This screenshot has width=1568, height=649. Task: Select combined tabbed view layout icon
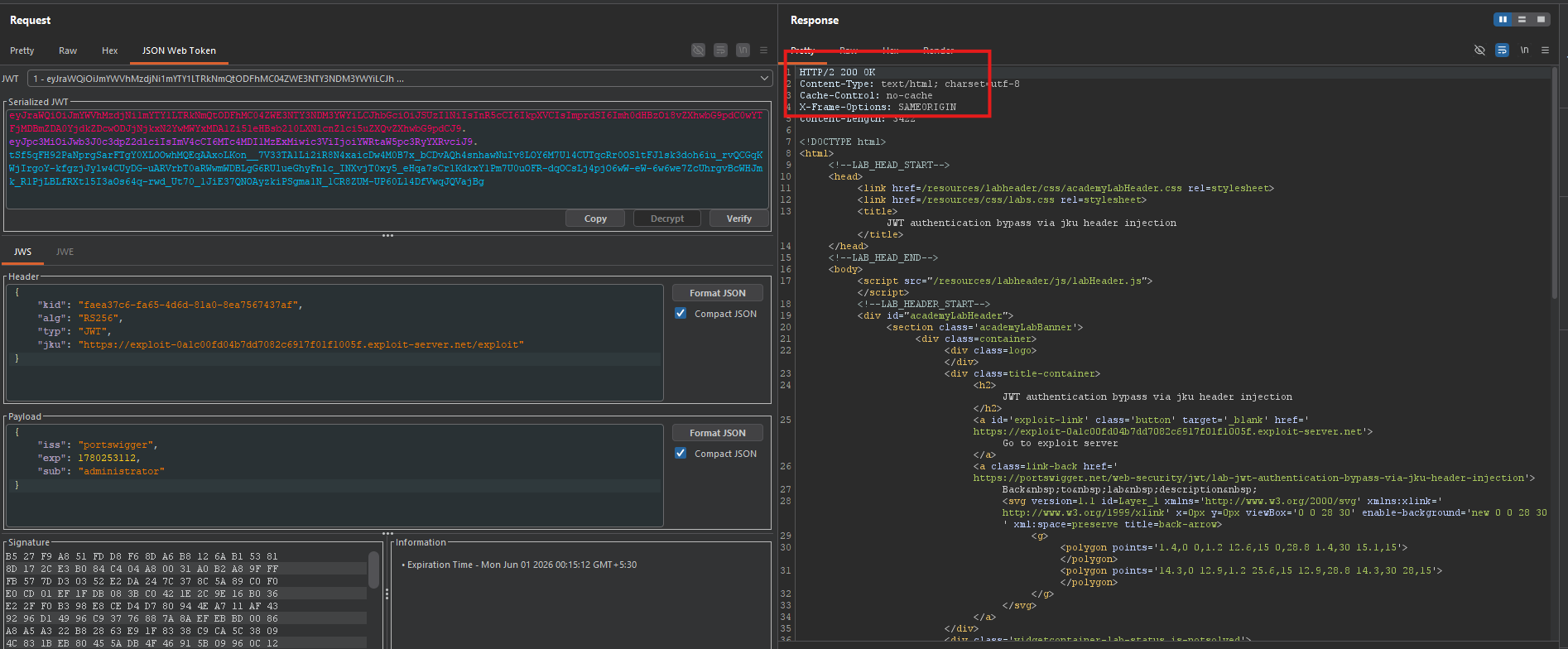coord(1541,19)
